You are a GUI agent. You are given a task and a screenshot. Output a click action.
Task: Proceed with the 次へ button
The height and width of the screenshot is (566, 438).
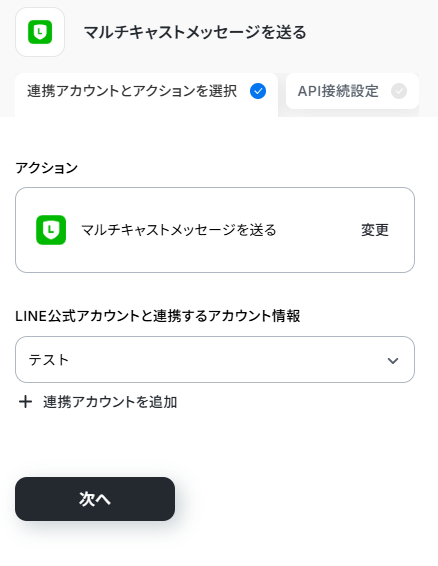(95, 499)
